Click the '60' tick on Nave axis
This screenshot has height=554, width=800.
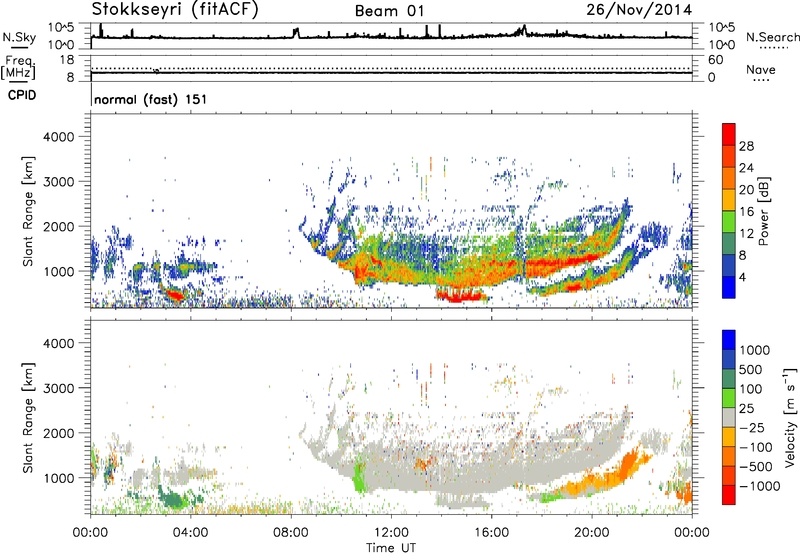click(715, 60)
